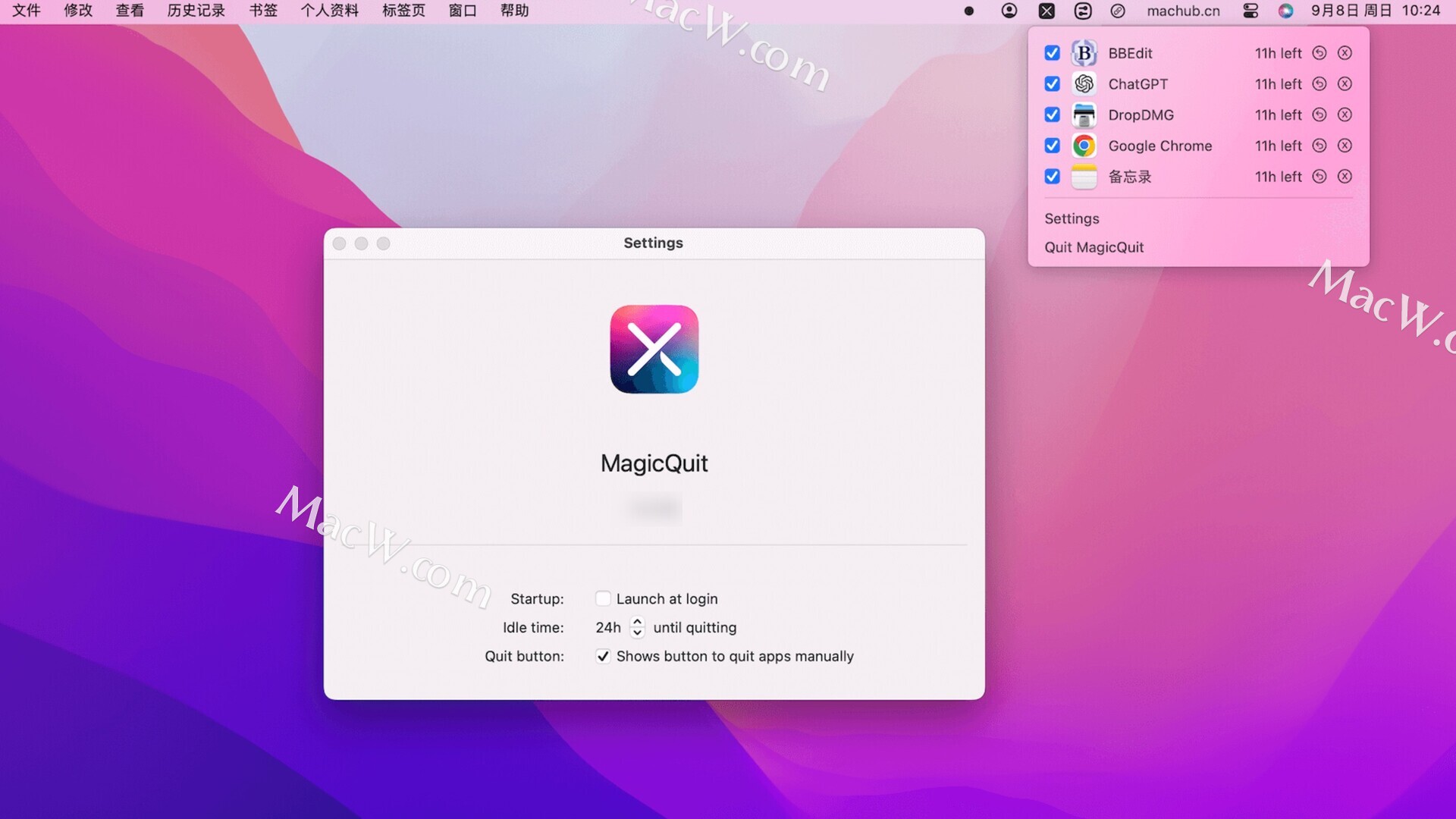Viewport: 1456px width, 819px height.
Task: Click the machub.cn menu bar text
Action: [1183, 11]
